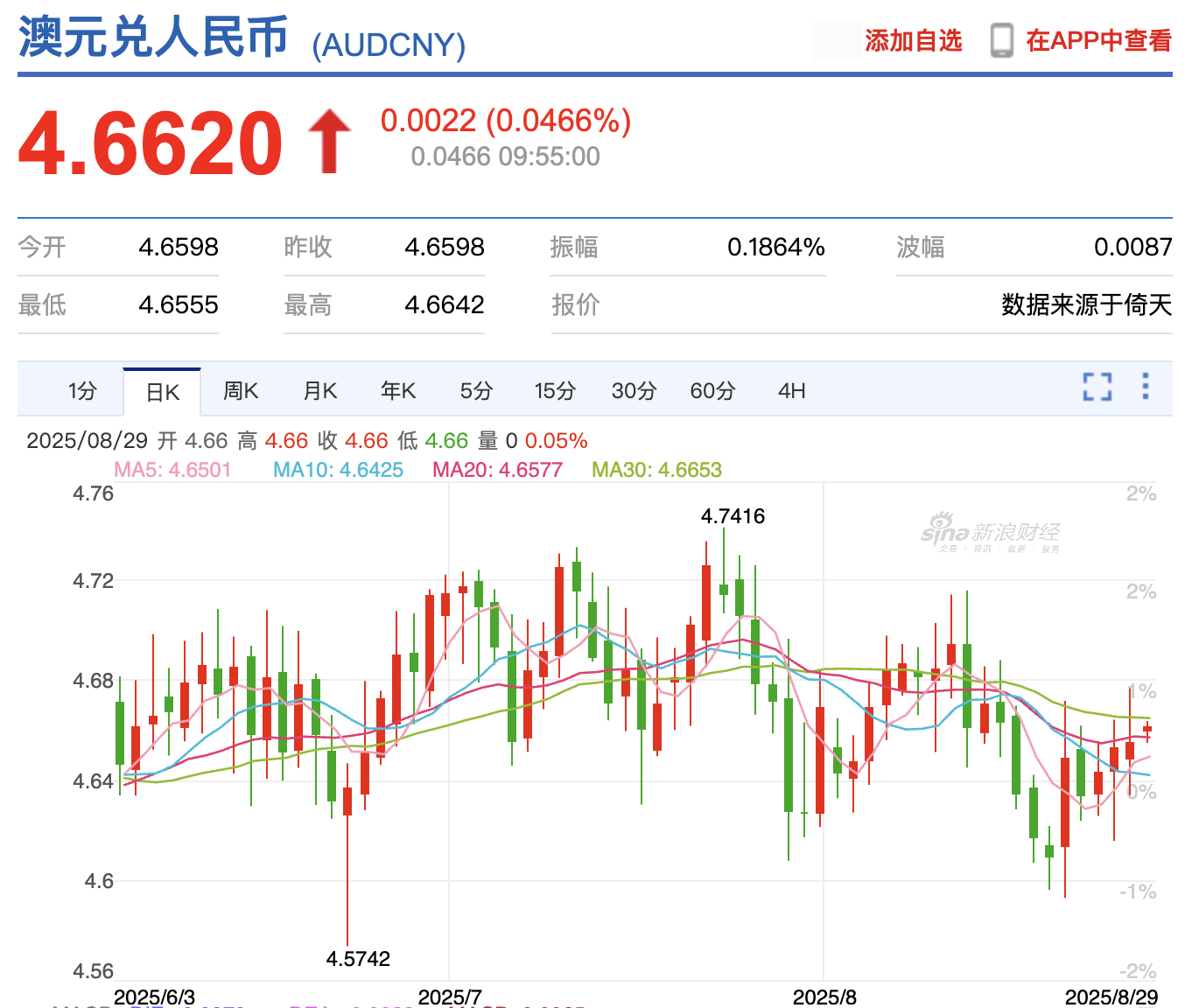Show the 月K monthly chart
This screenshot has height=1008, width=1192.
pyautogui.click(x=319, y=390)
